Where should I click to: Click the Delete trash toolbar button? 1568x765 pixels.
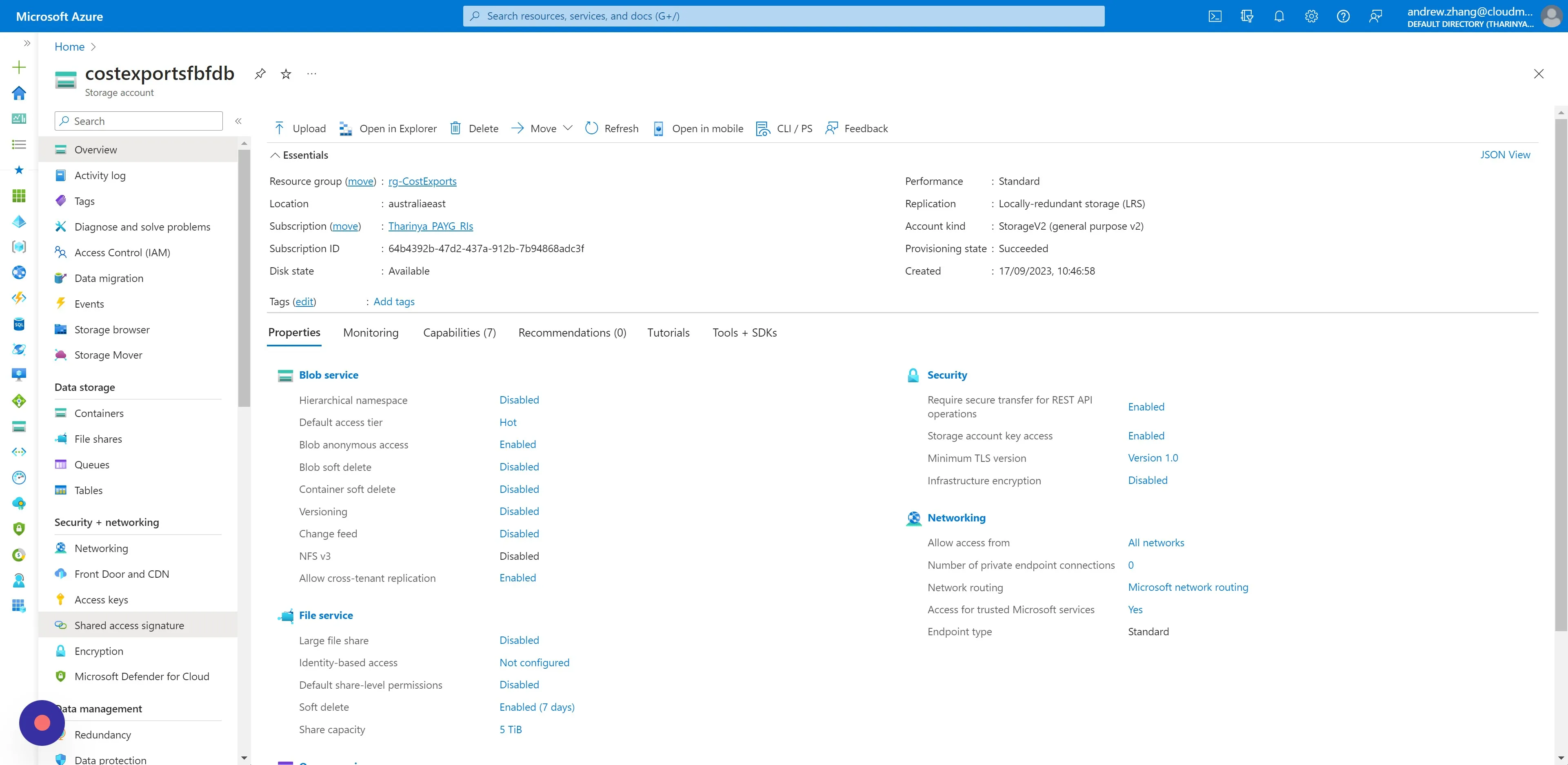[x=474, y=129]
